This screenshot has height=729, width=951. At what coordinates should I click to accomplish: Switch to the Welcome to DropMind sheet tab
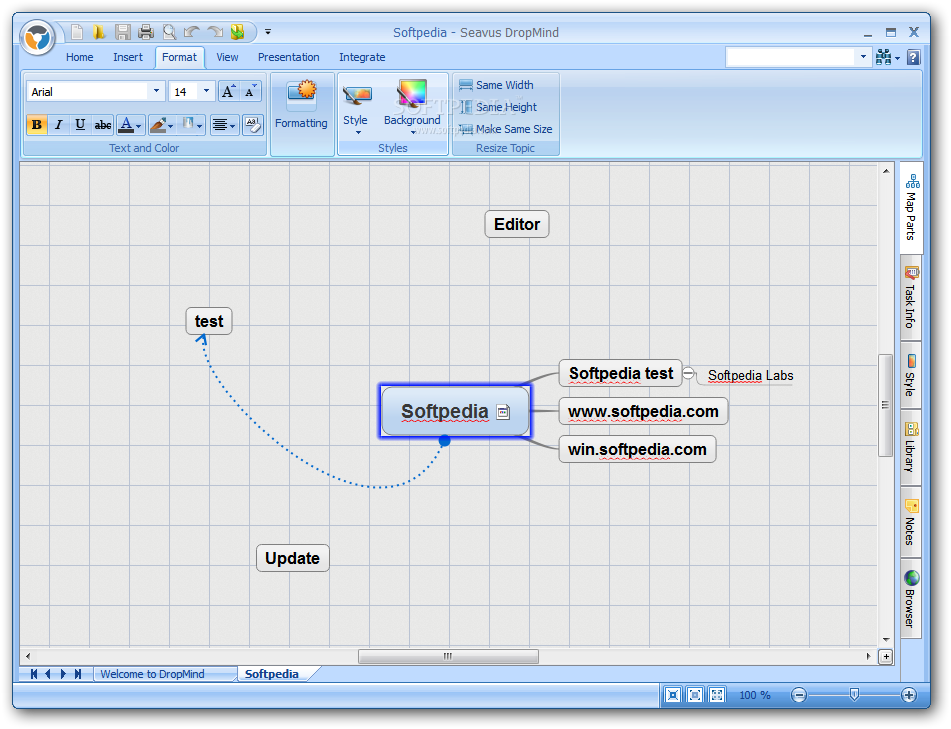coord(152,674)
